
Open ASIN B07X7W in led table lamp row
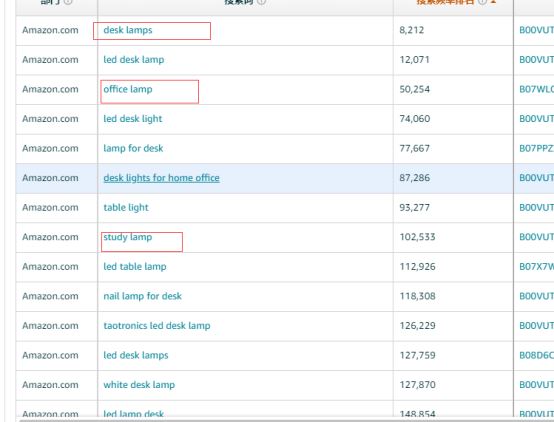[x=536, y=267]
